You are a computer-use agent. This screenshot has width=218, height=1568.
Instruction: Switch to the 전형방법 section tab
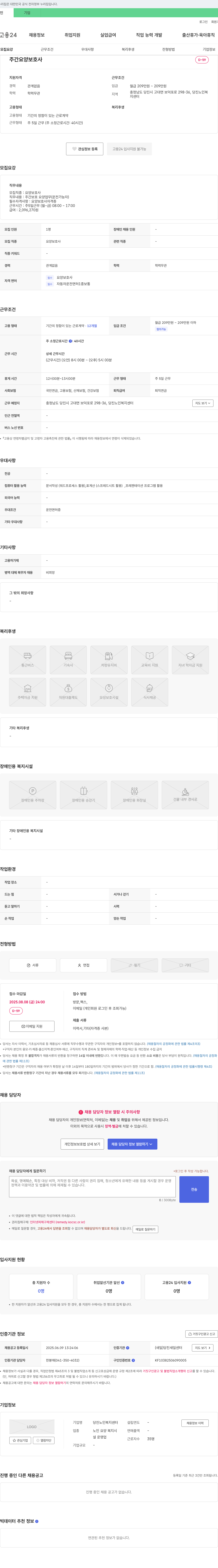(x=168, y=49)
